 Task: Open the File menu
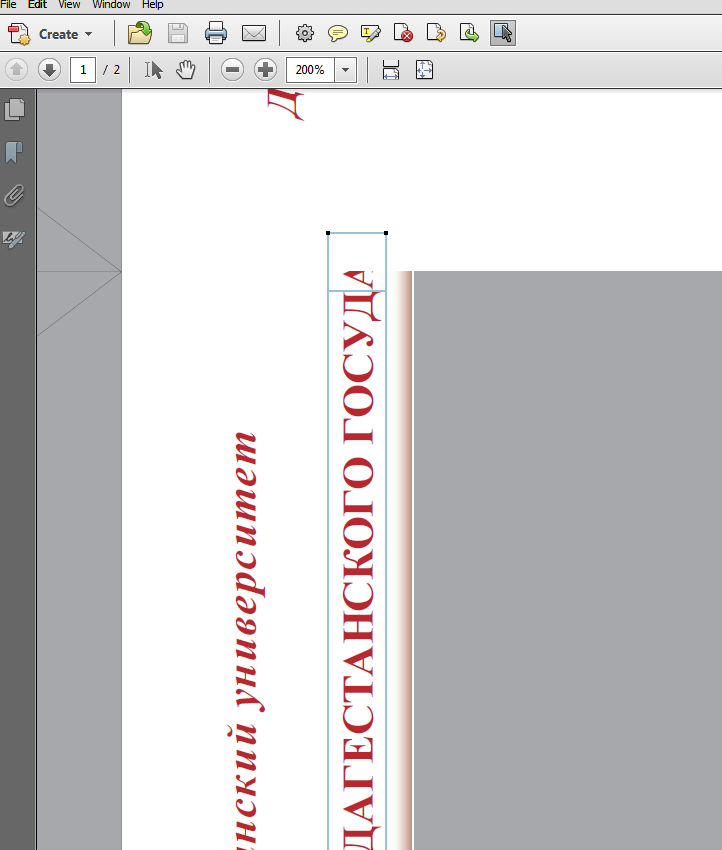point(8,4)
